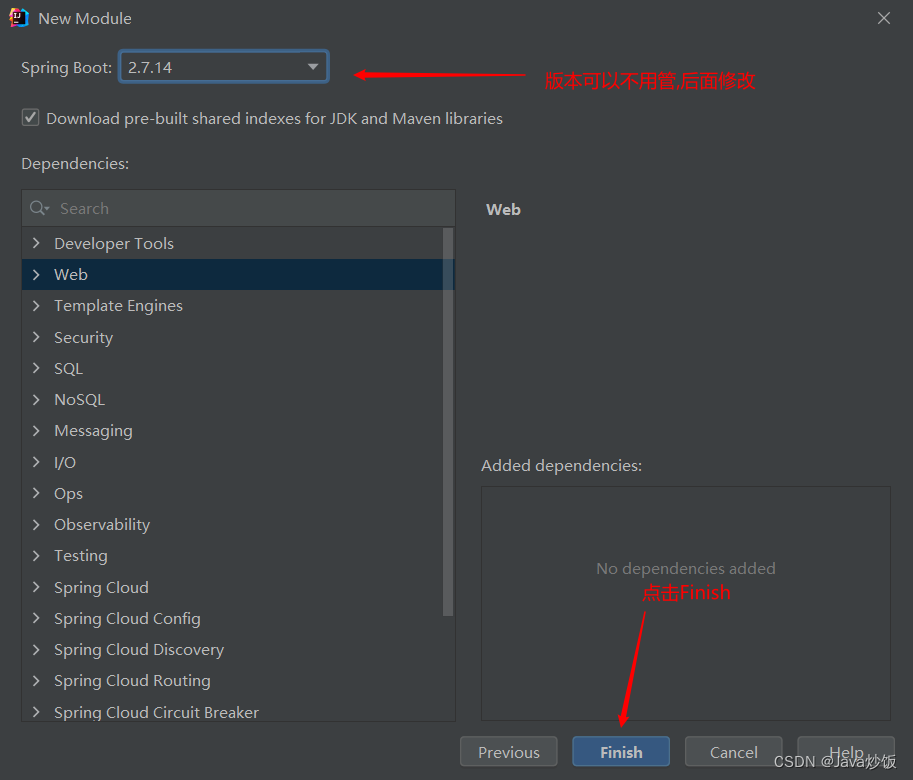Image resolution: width=913 pixels, height=780 pixels.
Task: Expand the Developer Tools chevron
Action: pyautogui.click(x=36, y=243)
